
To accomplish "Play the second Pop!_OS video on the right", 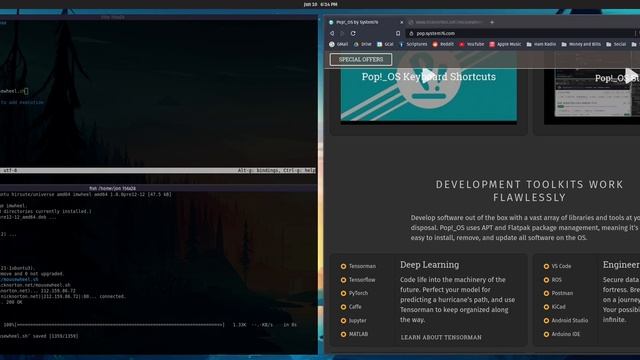I will tap(631, 76).
